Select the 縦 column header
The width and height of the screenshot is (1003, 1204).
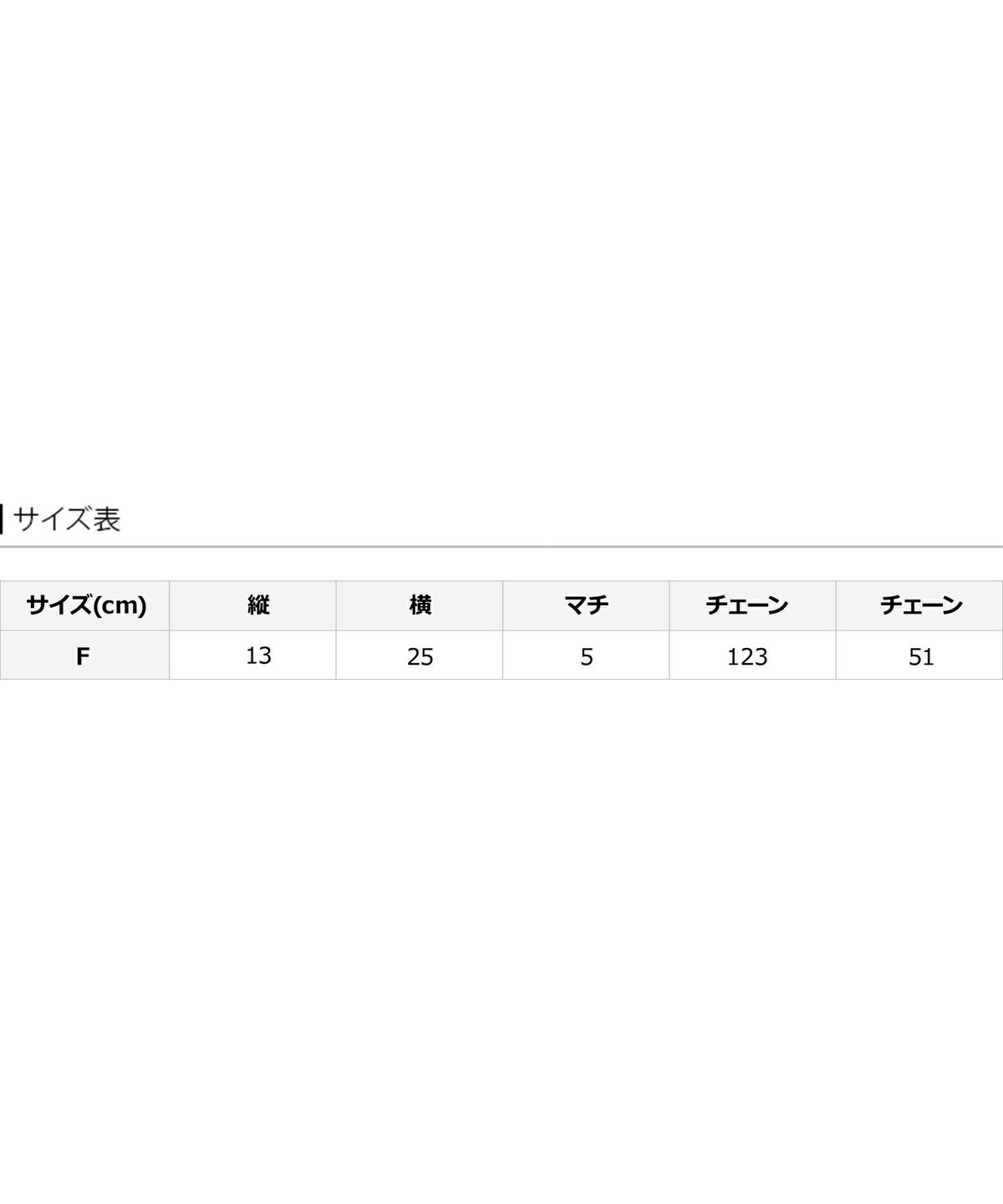click(258, 605)
